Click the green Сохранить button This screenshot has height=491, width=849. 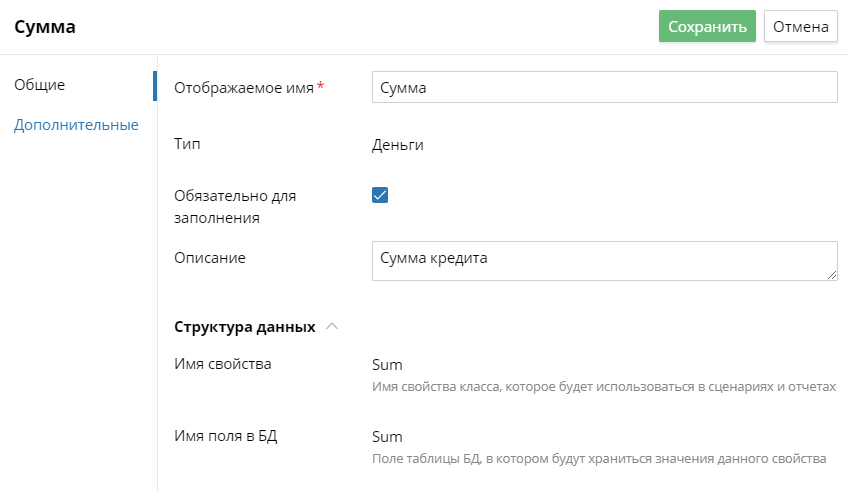click(x=707, y=26)
